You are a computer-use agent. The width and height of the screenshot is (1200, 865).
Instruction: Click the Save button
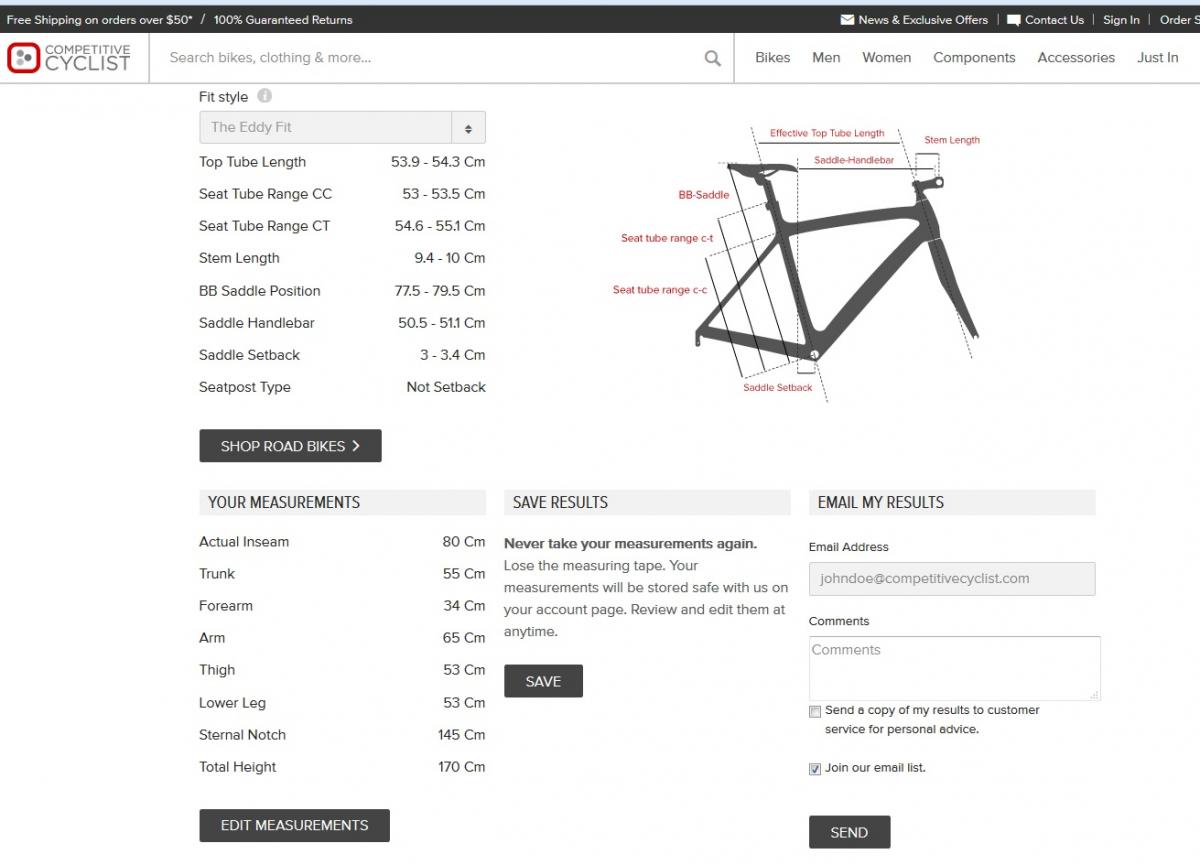coord(543,681)
